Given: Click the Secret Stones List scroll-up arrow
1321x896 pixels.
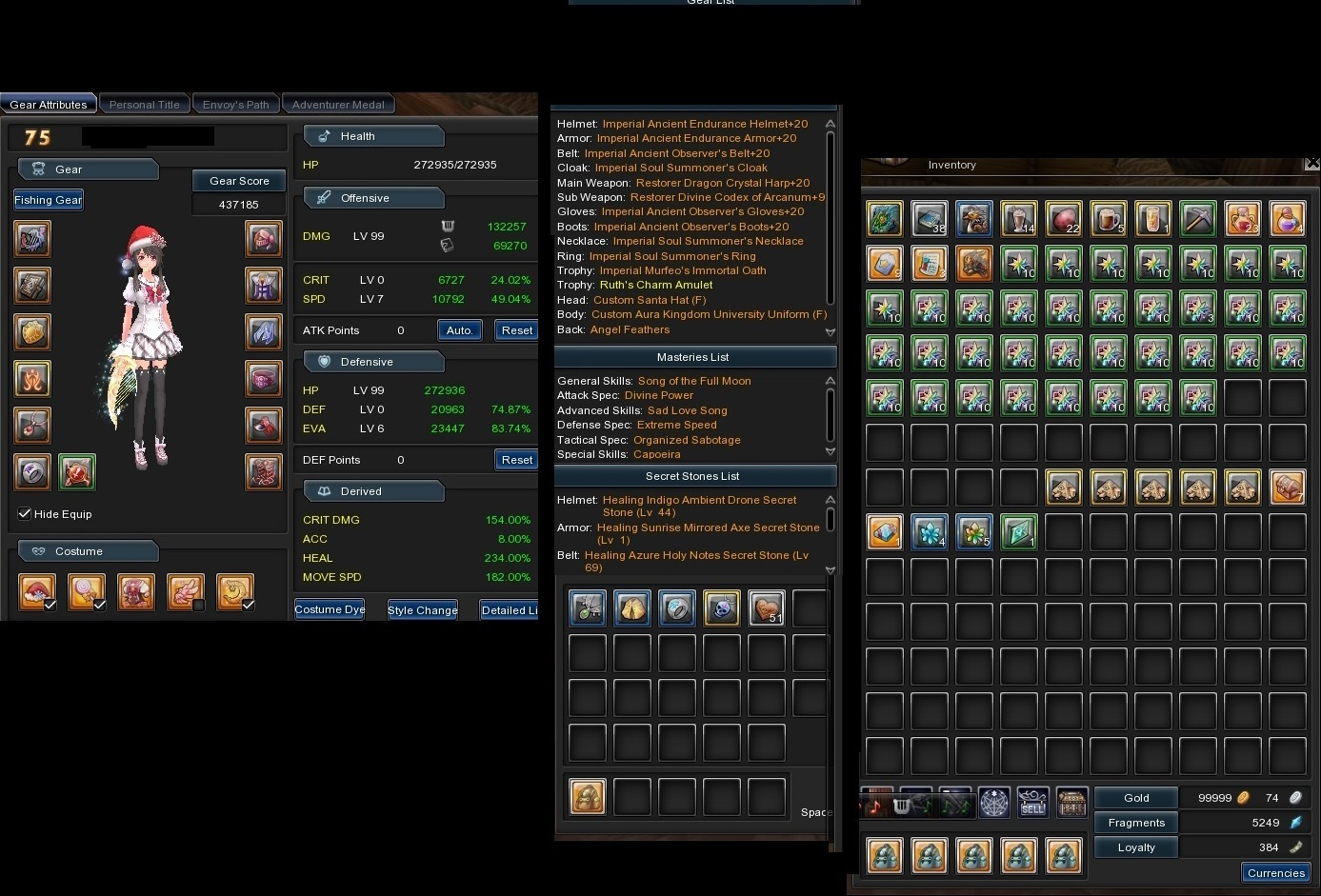Looking at the screenshot, I should pos(831,500).
